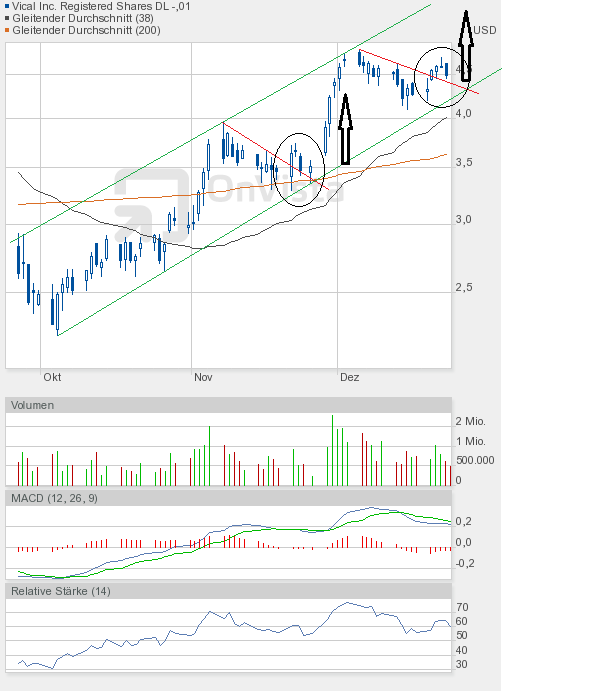Image resolution: width=614 pixels, height=691 pixels.
Task: Click the 4,0 price axis label
Action: tap(465, 114)
